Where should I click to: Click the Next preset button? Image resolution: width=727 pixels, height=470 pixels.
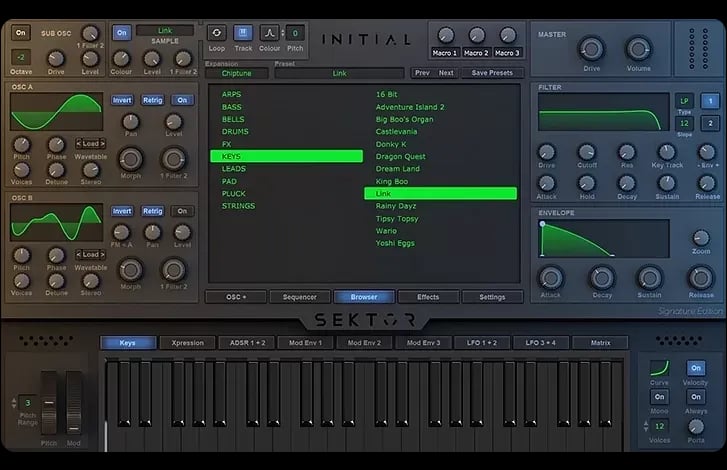tap(446, 73)
